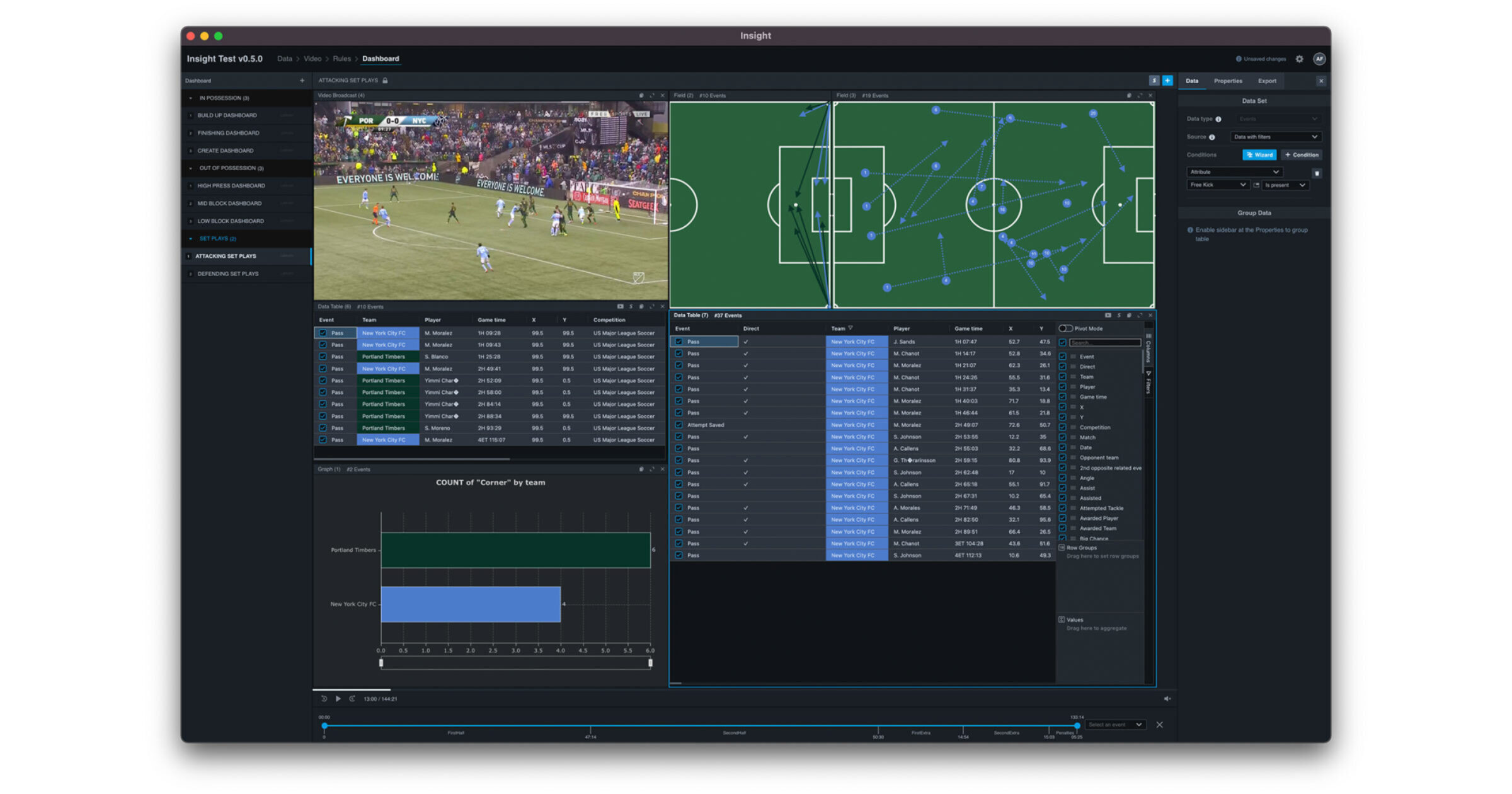Uncheck the first Pass row in Data Table (7)
The height and width of the screenshot is (794, 1512).
tap(679, 342)
